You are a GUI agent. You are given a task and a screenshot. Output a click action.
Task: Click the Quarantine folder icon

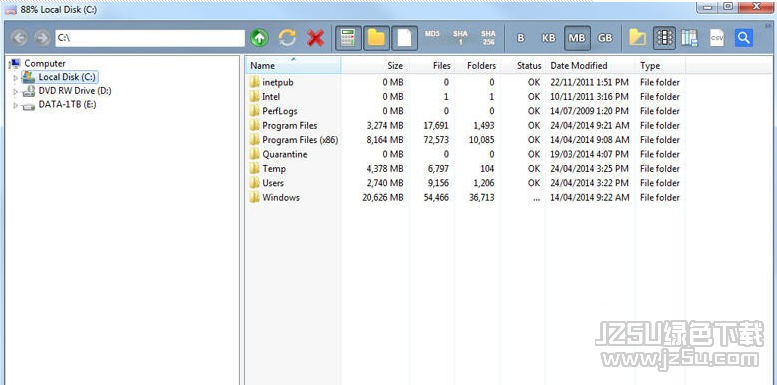254,154
